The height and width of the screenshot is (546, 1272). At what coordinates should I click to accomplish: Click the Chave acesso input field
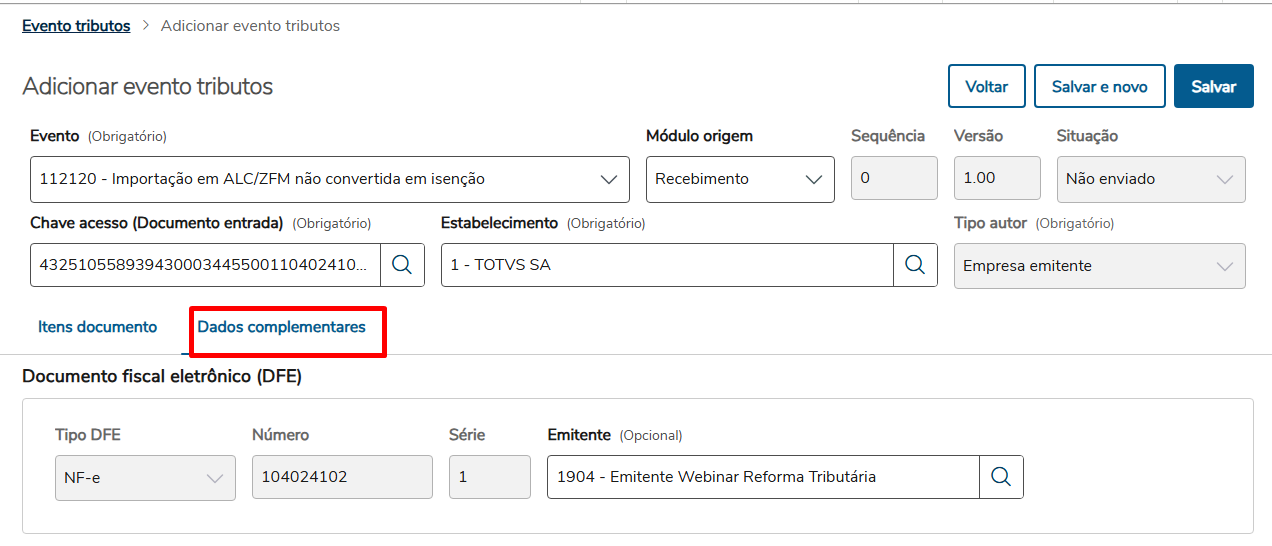tap(205, 265)
